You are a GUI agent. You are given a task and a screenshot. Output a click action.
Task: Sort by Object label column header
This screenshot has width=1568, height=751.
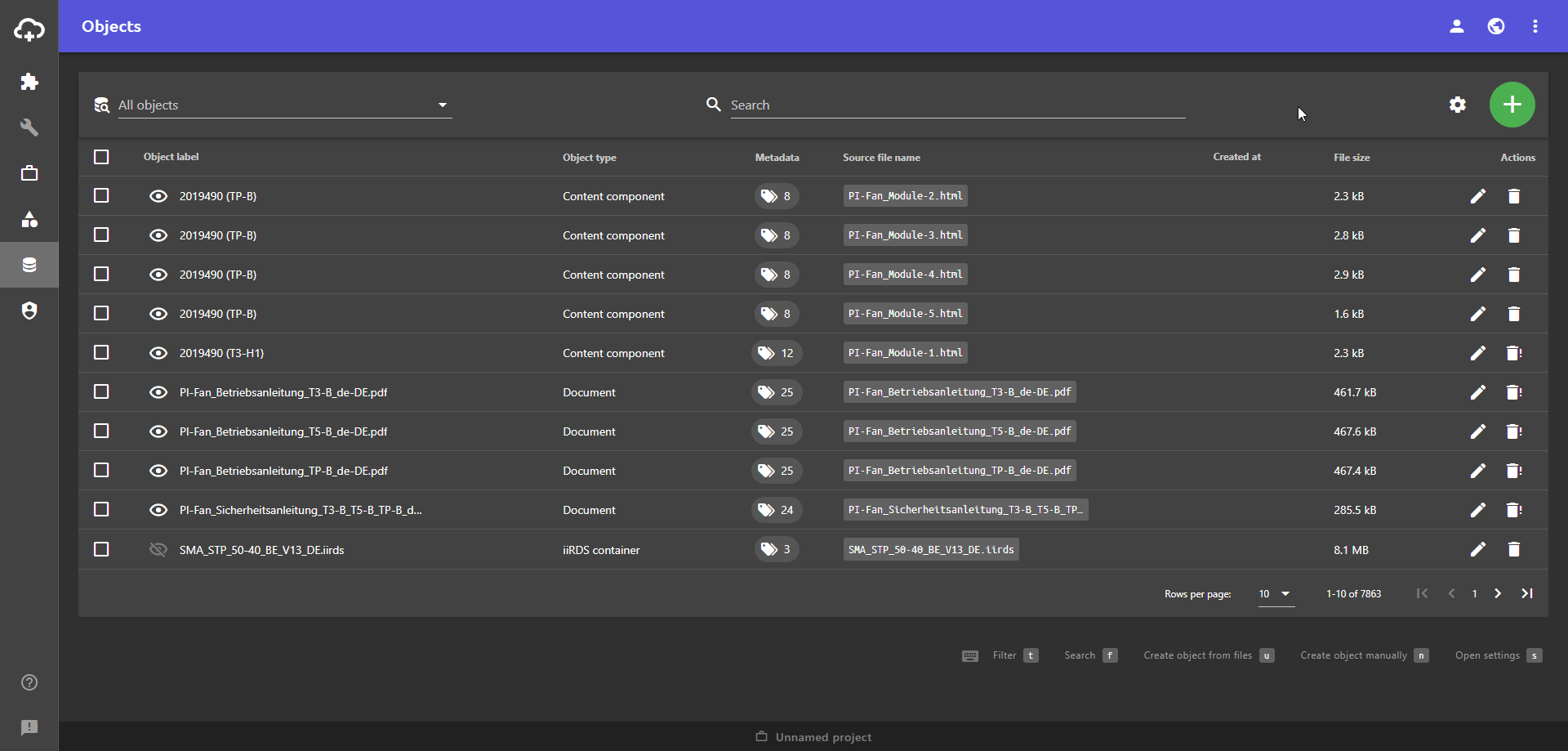coord(171,157)
